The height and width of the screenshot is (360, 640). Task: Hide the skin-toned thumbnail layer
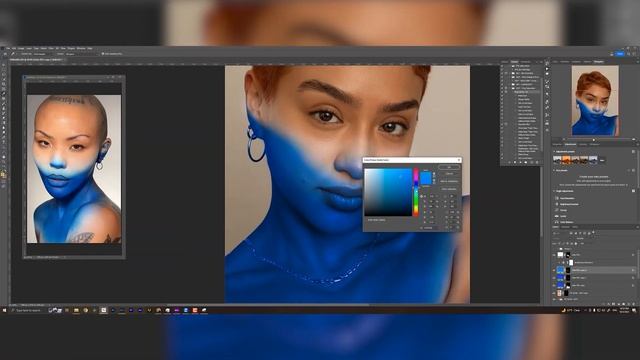[554, 293]
